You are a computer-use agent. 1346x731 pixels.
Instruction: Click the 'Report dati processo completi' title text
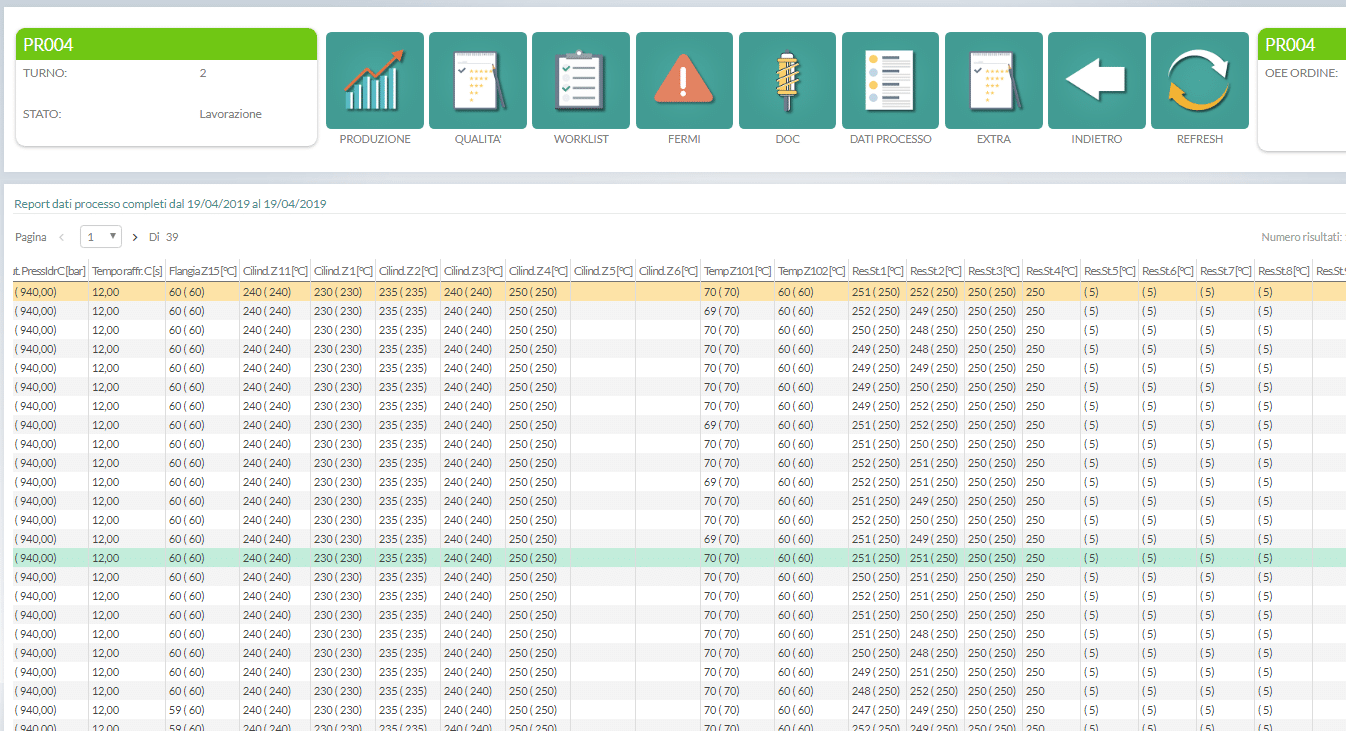tap(170, 204)
